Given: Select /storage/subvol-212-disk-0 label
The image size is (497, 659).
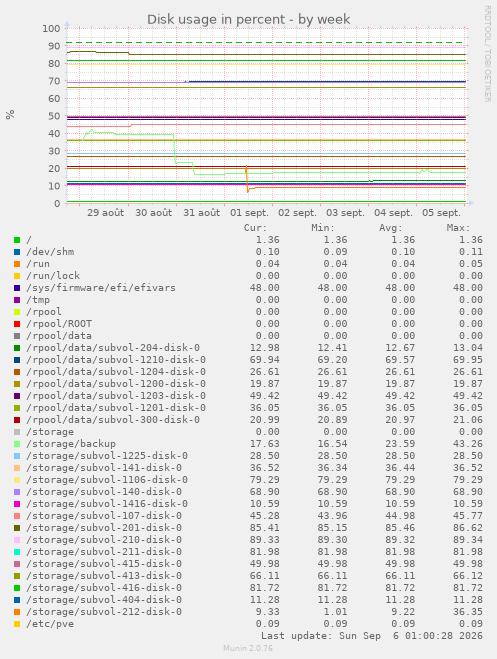Looking at the screenshot, I should [104, 612].
